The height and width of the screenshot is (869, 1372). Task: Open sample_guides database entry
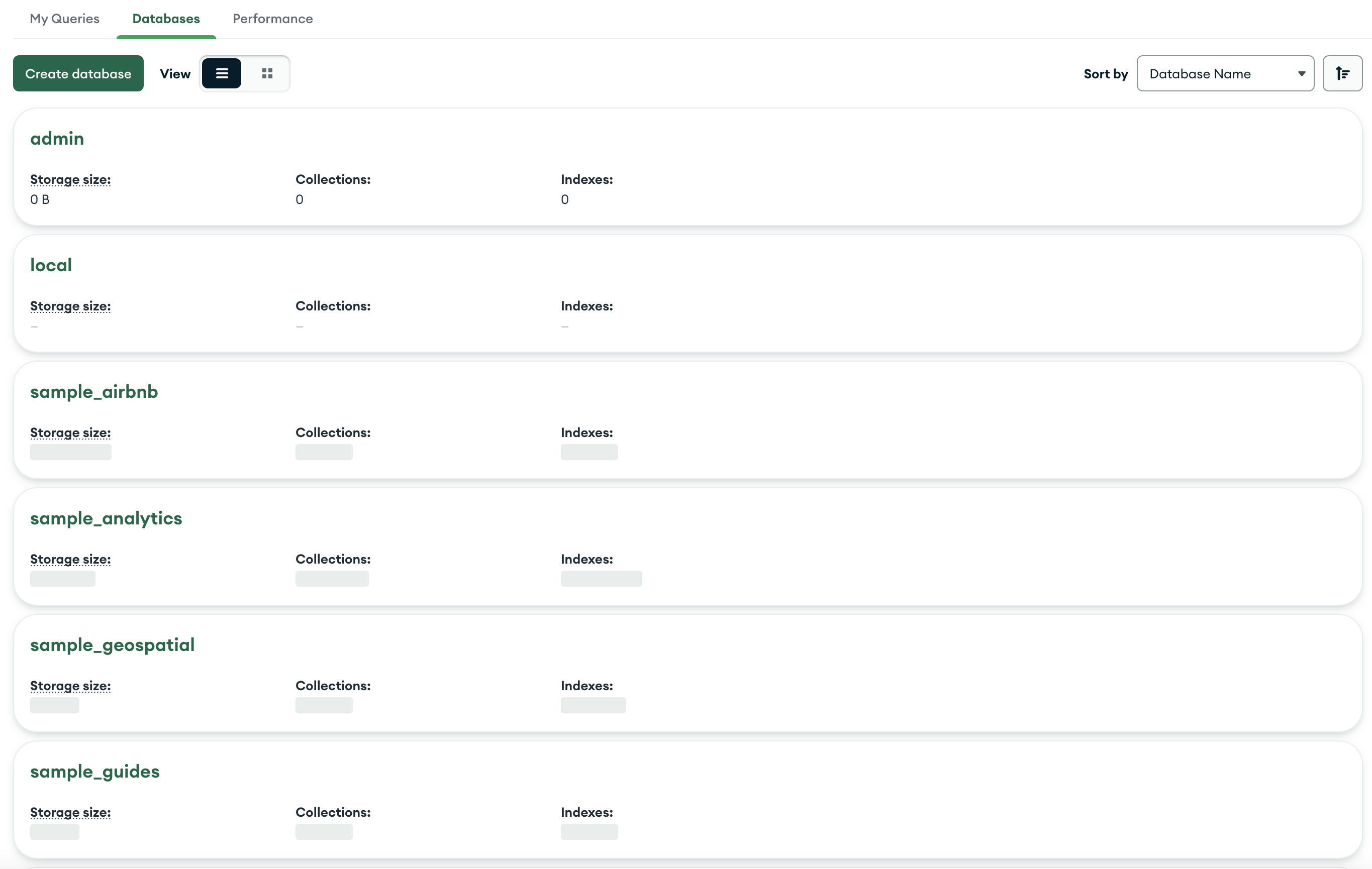tap(95, 771)
